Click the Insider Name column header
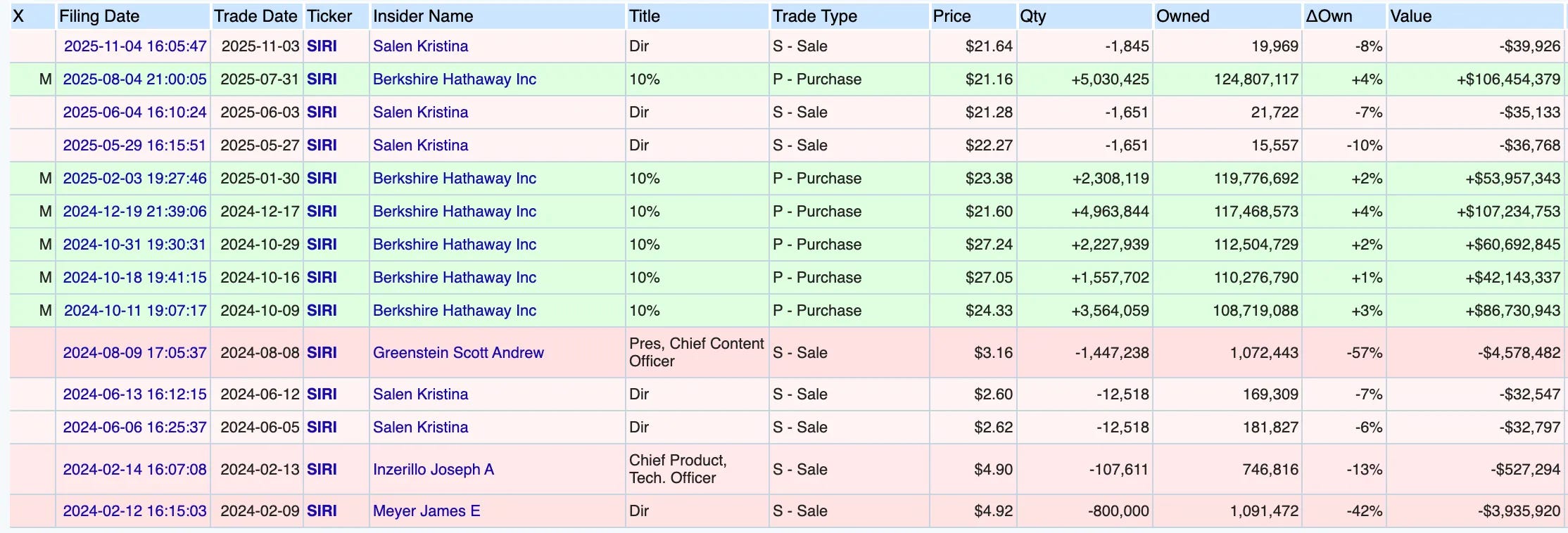The image size is (1568, 533). point(423,16)
